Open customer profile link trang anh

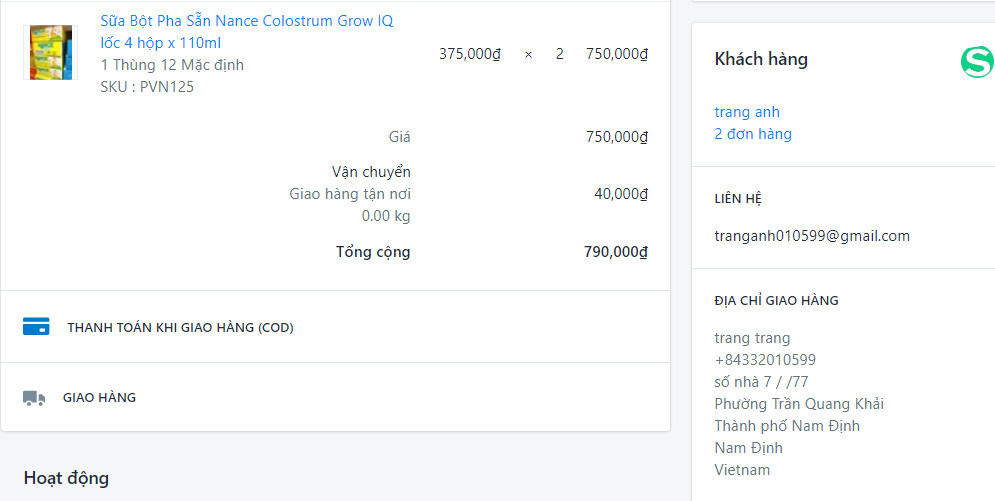[x=747, y=112]
